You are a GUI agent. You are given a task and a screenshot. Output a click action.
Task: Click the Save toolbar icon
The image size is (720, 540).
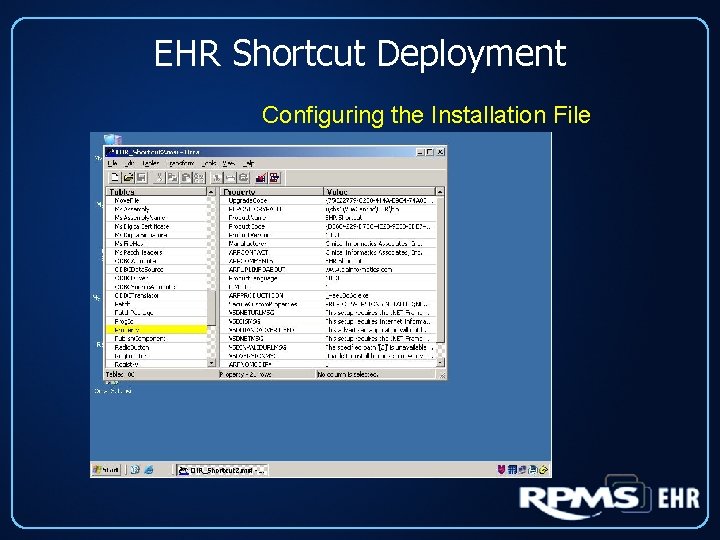click(x=142, y=178)
